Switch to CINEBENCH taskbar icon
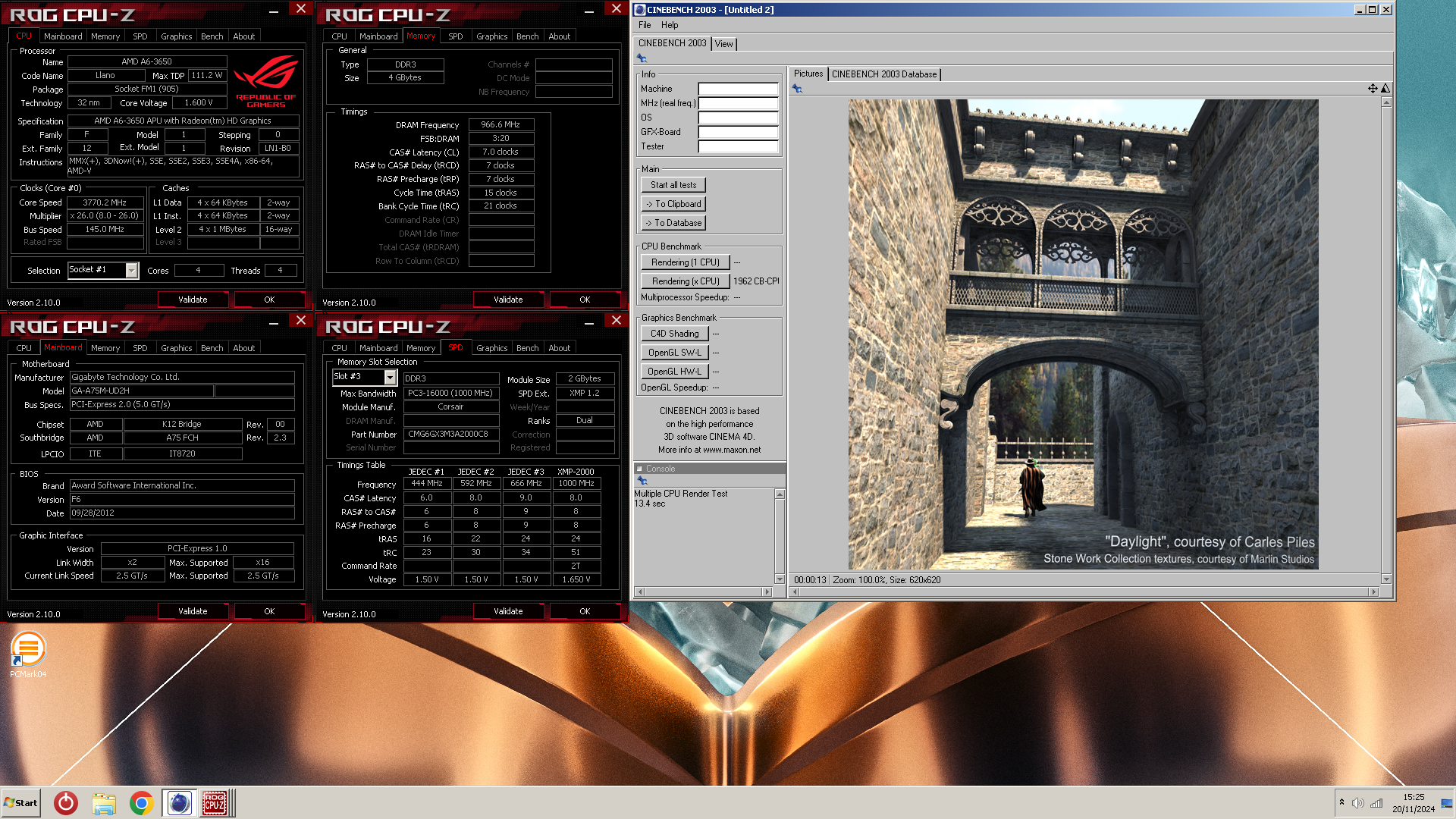The height and width of the screenshot is (819, 1456). tap(179, 803)
